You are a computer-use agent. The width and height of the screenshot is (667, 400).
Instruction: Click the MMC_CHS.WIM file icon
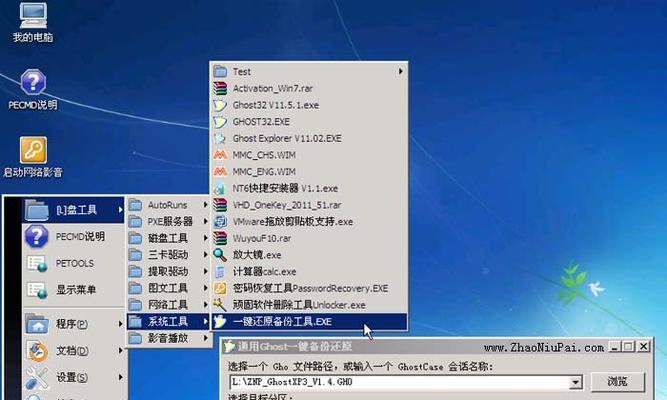(x=220, y=155)
